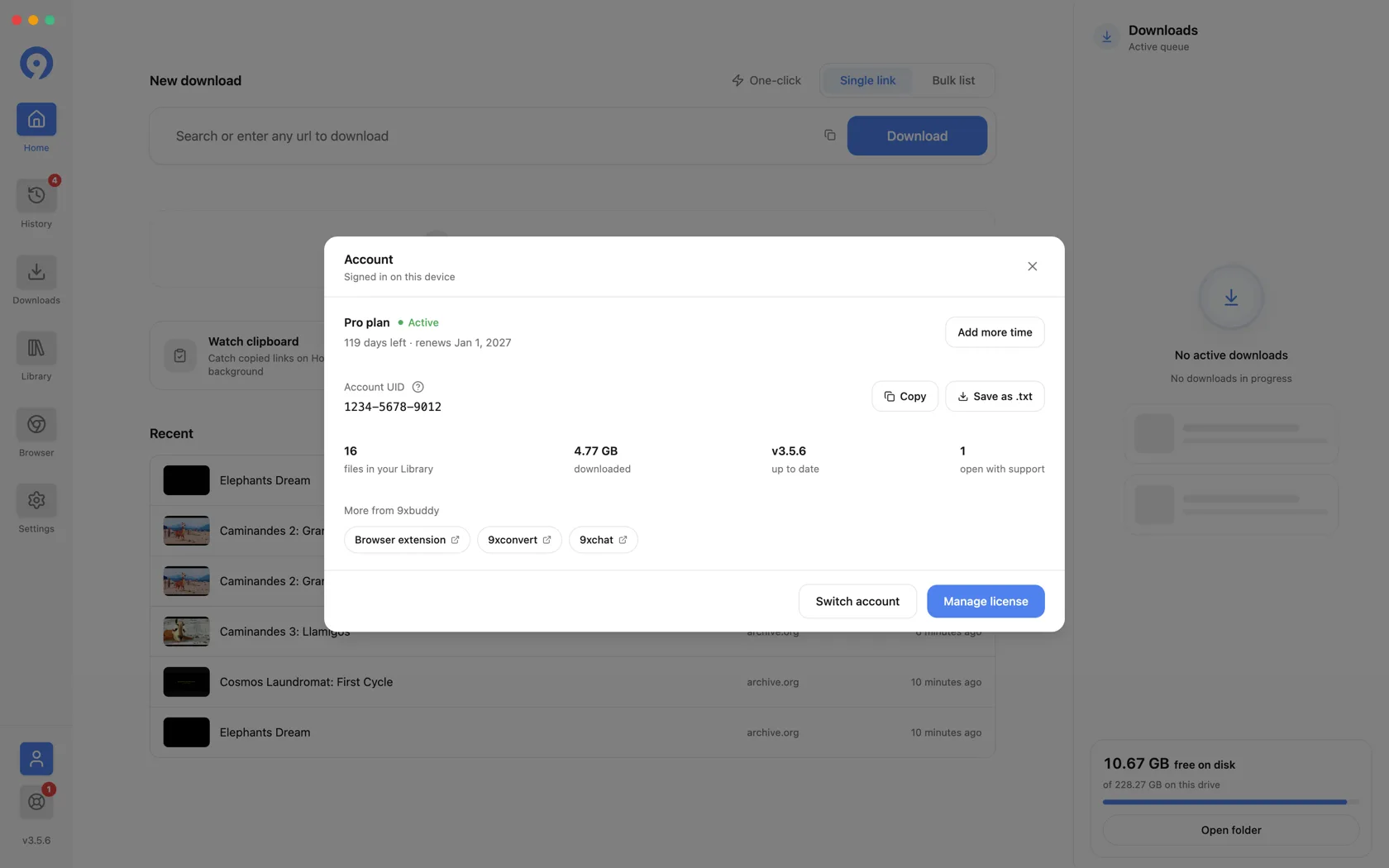The image size is (1389, 868).
Task: Click the account profile icon
Action: [36, 759]
